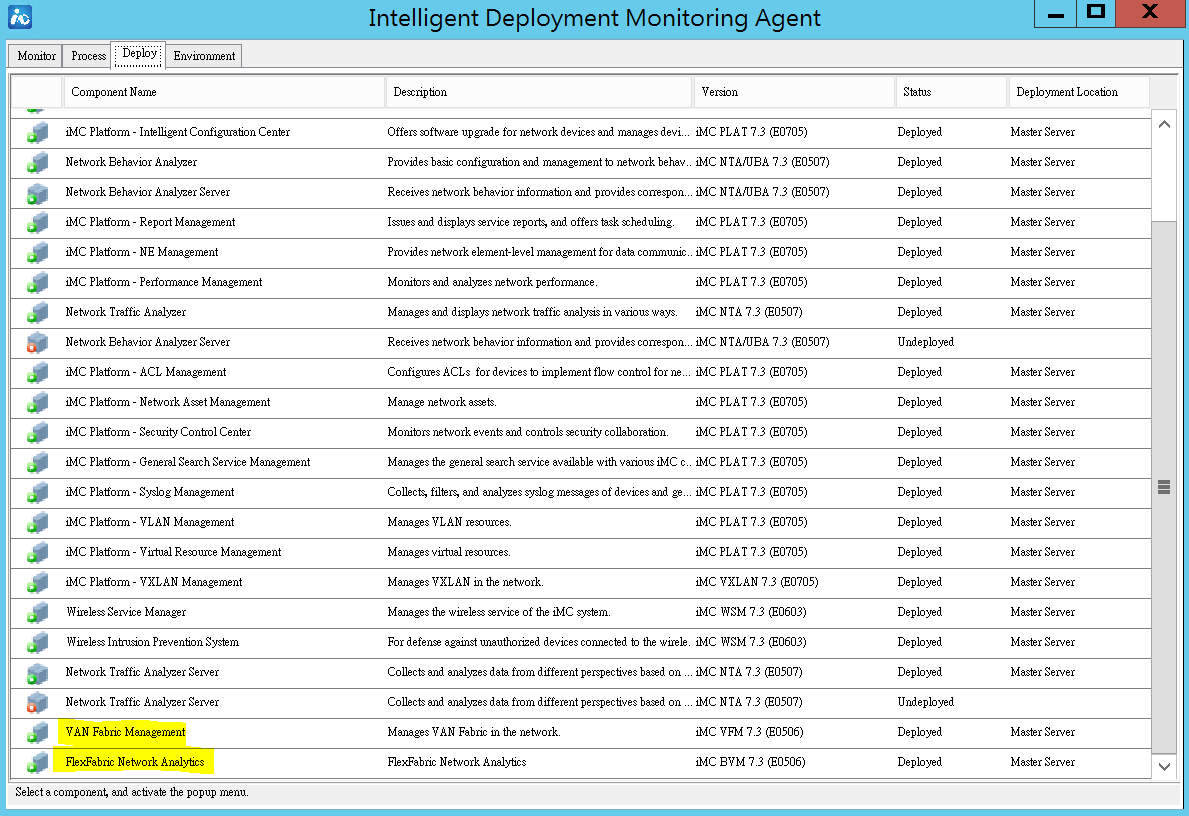Click the Version column header

794,92
